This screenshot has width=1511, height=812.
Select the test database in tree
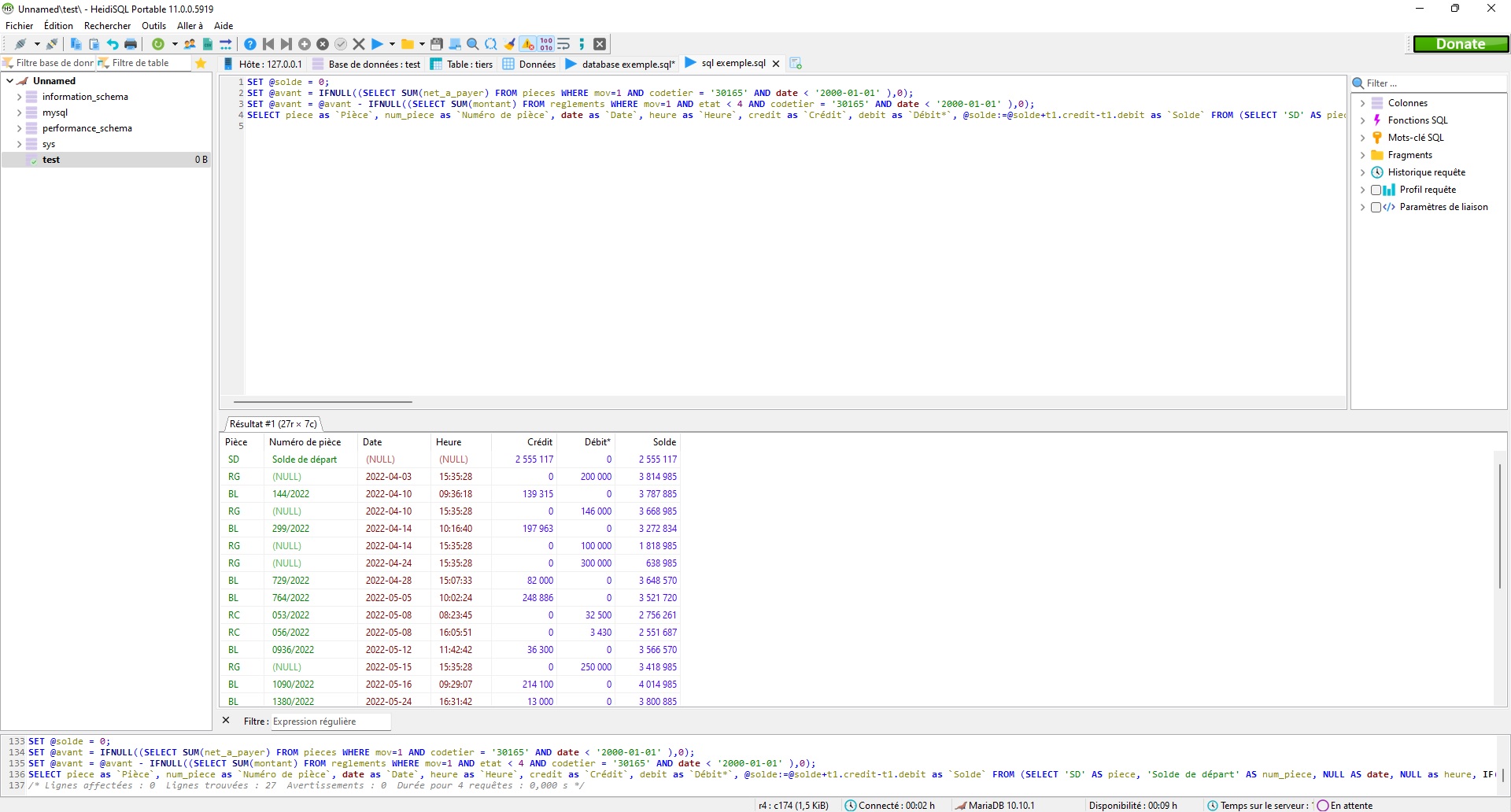(51, 160)
